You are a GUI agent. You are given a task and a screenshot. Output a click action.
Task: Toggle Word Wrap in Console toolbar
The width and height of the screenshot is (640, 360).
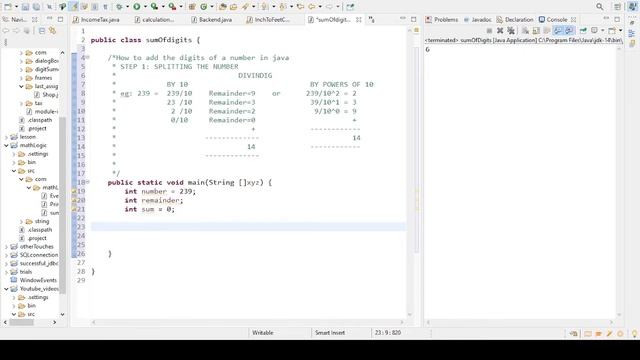pyautogui.click(x=547, y=30)
